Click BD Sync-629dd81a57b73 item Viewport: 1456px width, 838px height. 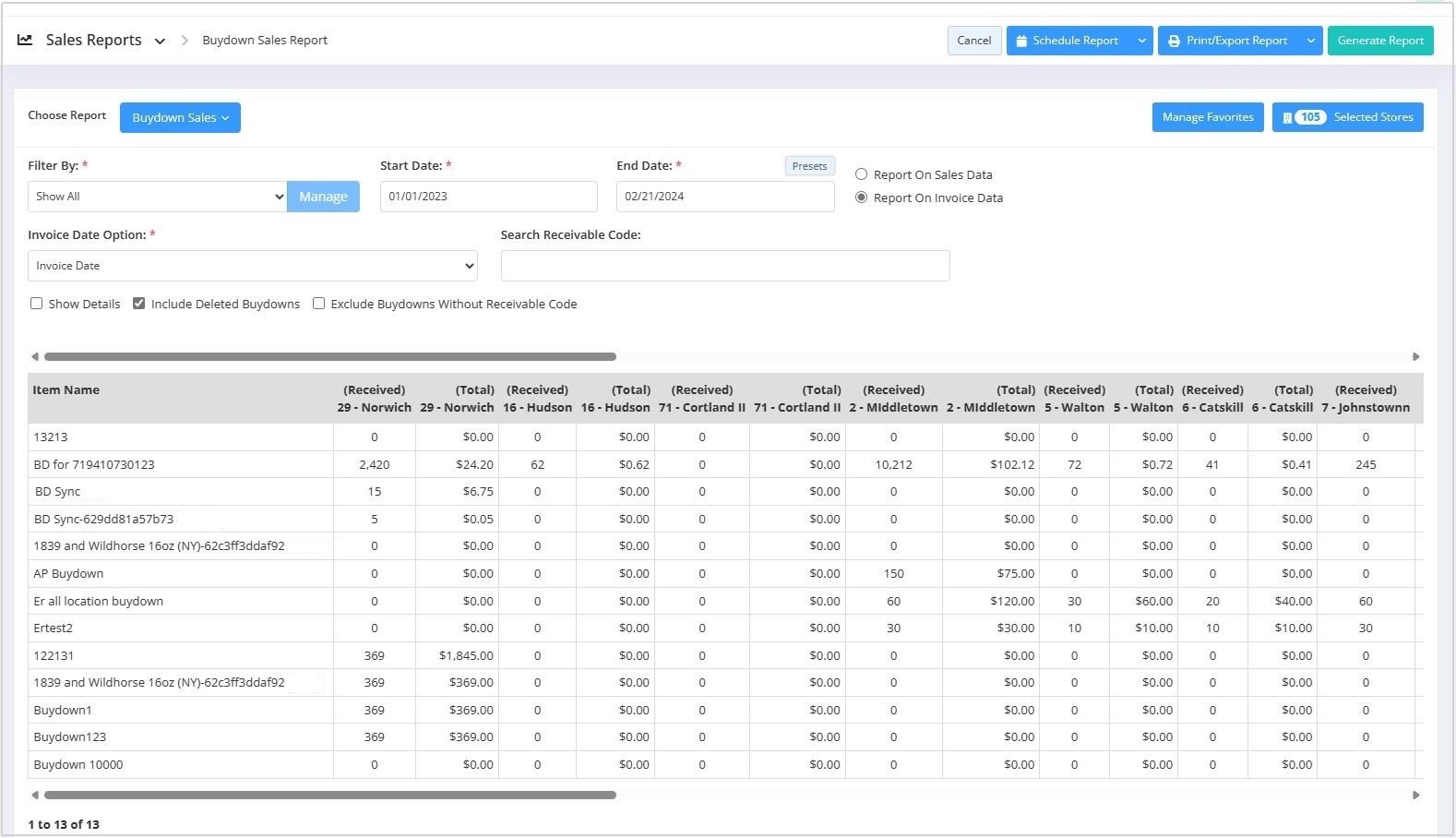click(x=103, y=520)
